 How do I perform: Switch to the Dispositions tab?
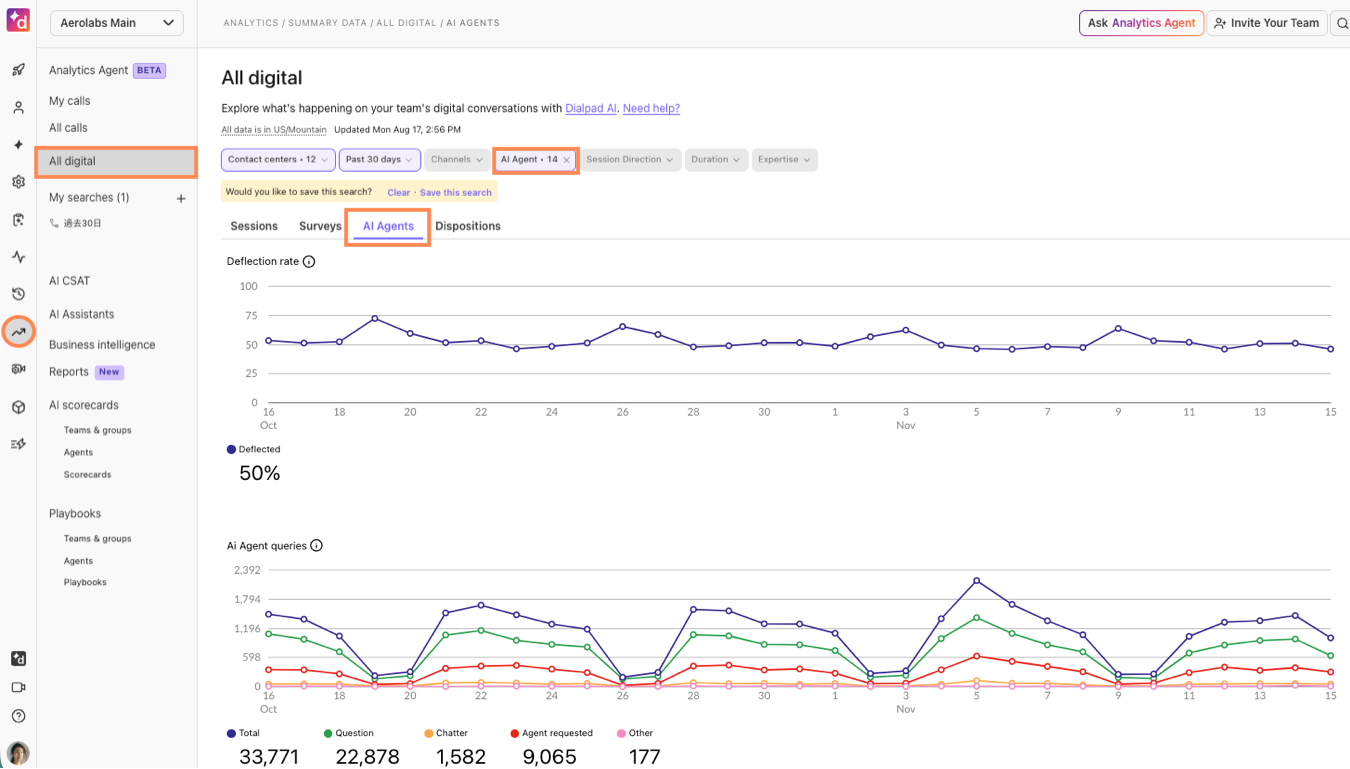click(468, 226)
